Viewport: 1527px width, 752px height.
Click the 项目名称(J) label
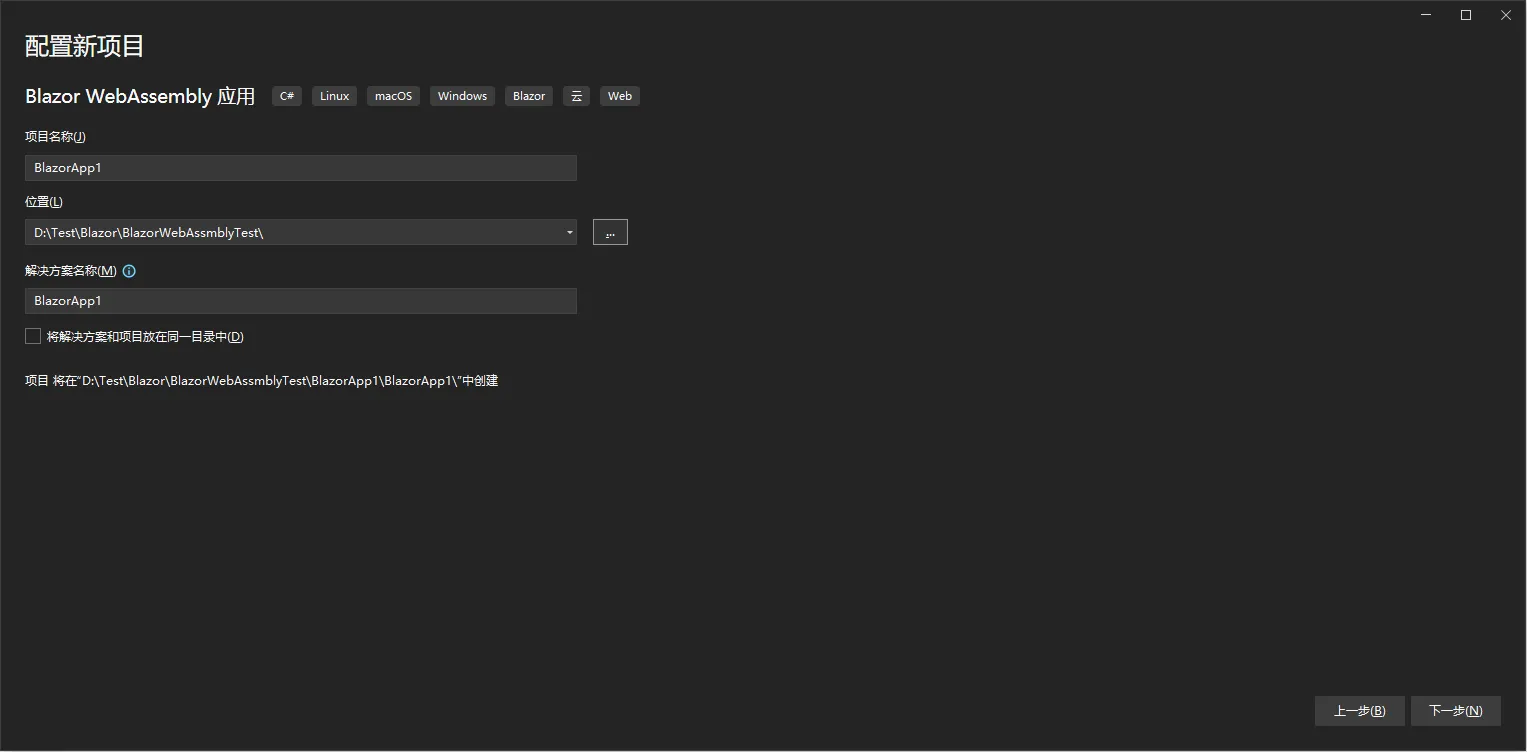(56, 137)
